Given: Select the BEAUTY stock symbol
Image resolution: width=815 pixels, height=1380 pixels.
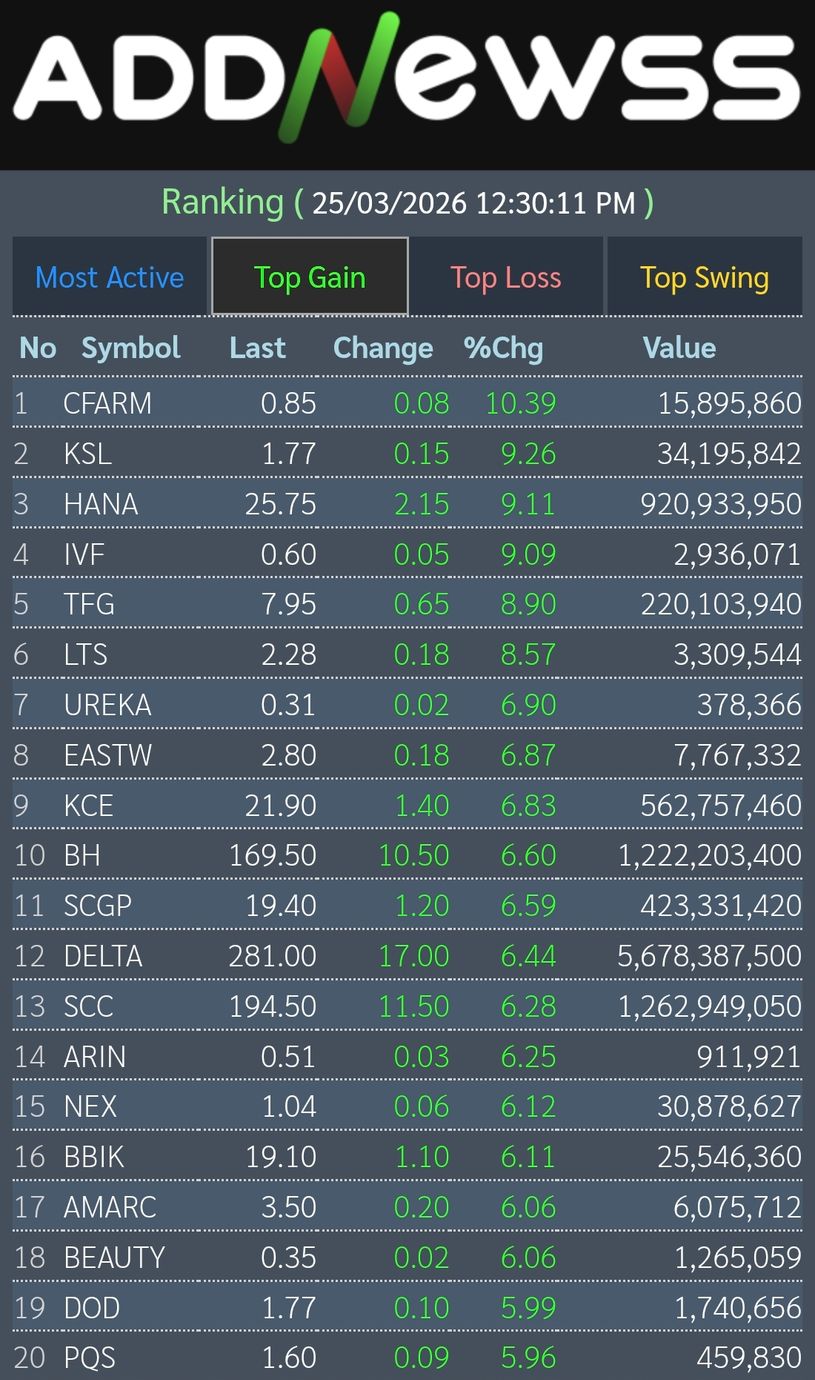Looking at the screenshot, I should click(x=114, y=1257).
